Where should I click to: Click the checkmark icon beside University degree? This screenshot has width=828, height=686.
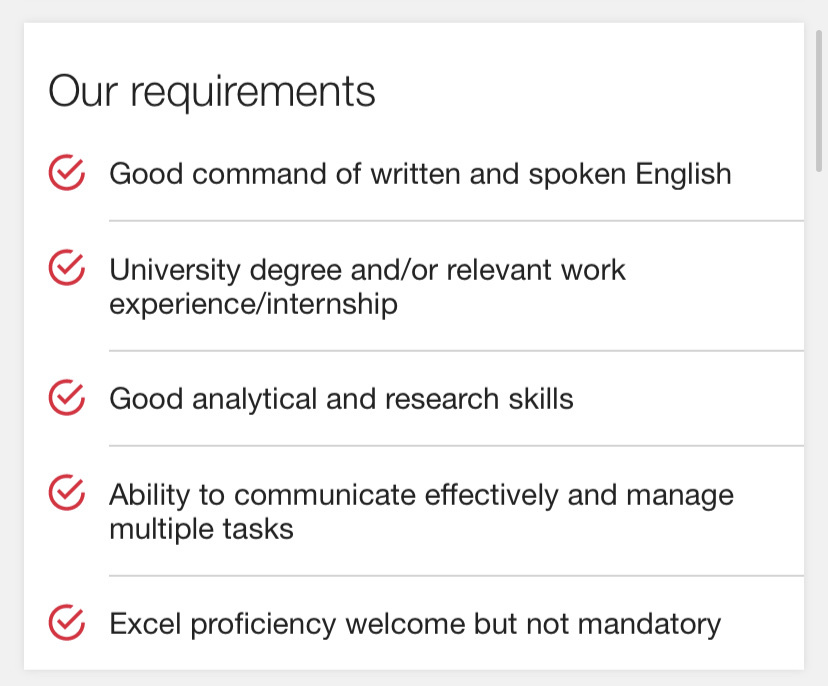[x=66, y=268]
